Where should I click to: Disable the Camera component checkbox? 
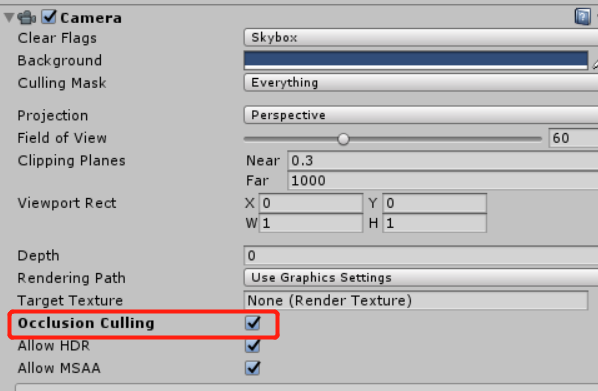pos(49,17)
